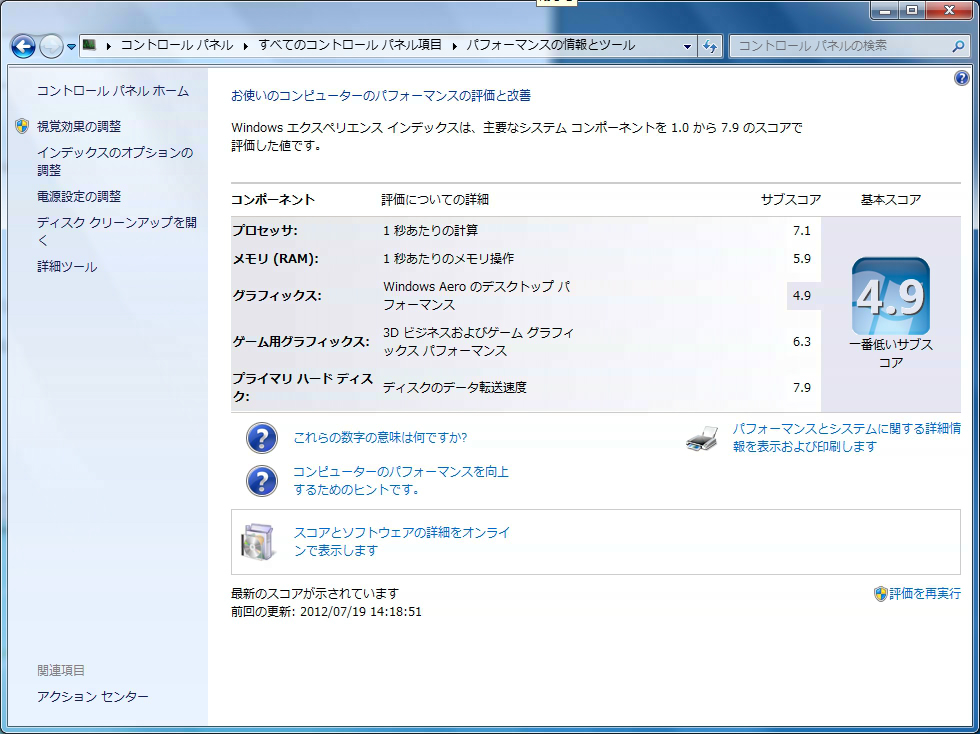The image size is (980, 734).
Task: Click the 基本スコア column header
Action: 891,200
